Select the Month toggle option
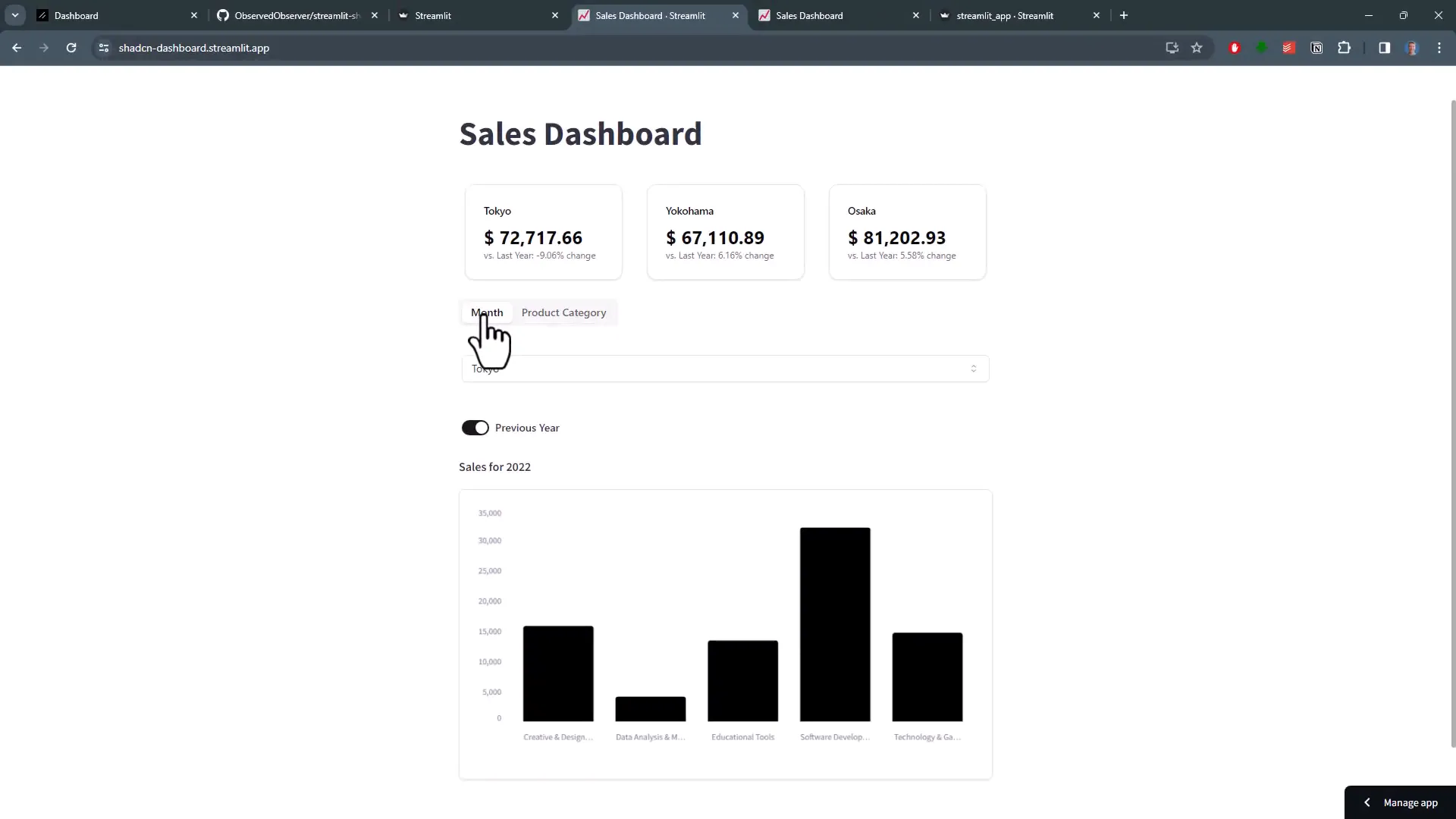The width and height of the screenshot is (1456, 819). pyautogui.click(x=487, y=312)
